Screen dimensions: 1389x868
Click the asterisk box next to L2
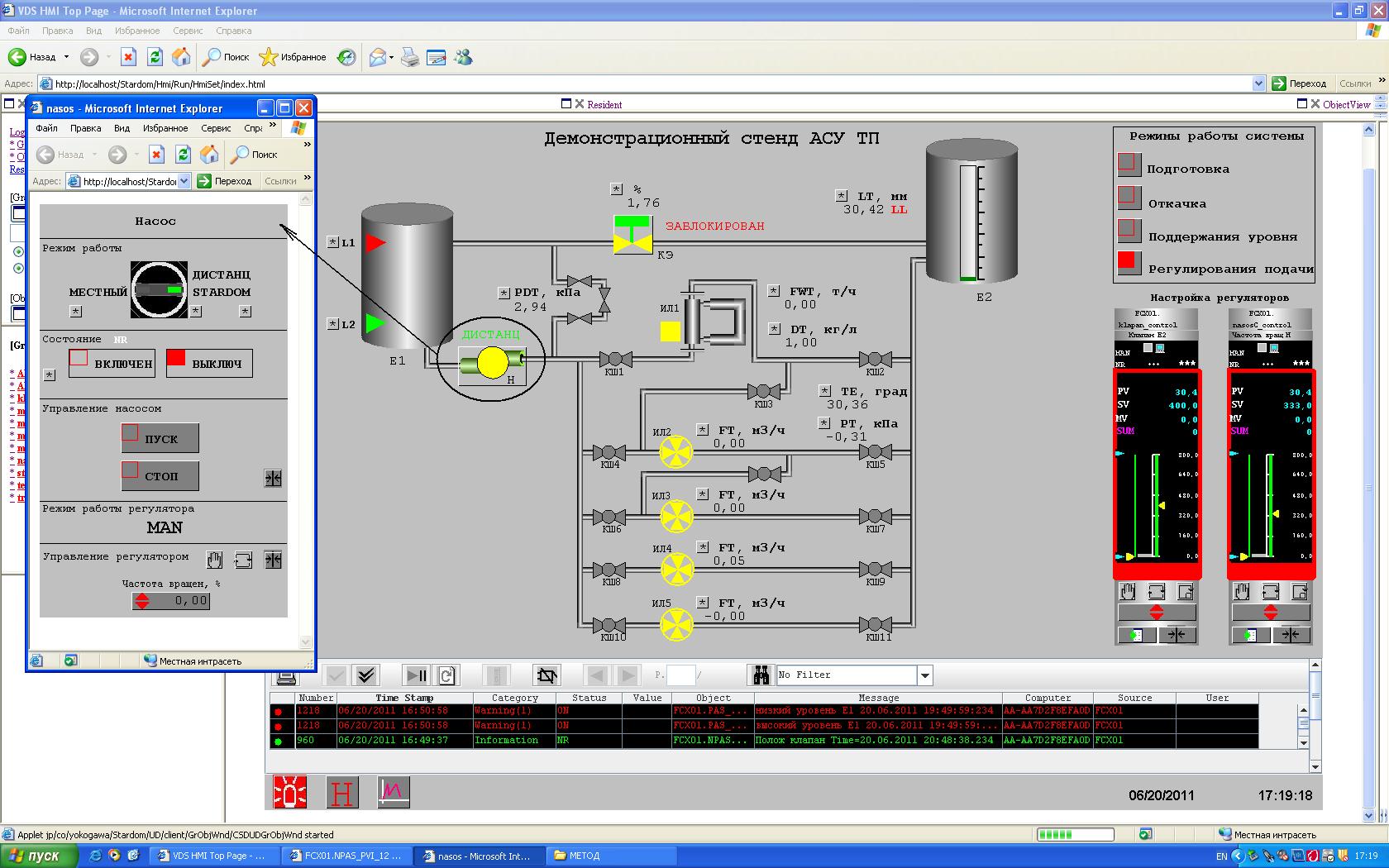(333, 324)
